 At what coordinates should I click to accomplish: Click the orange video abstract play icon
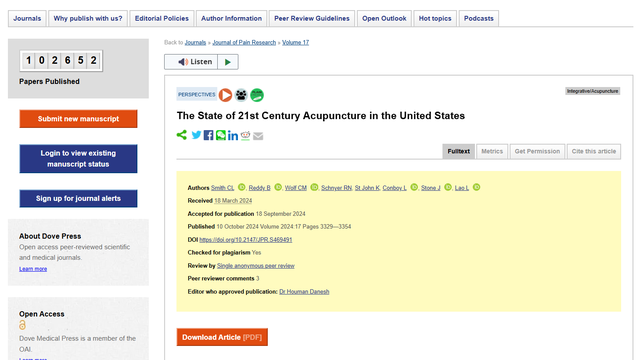tap(225, 95)
